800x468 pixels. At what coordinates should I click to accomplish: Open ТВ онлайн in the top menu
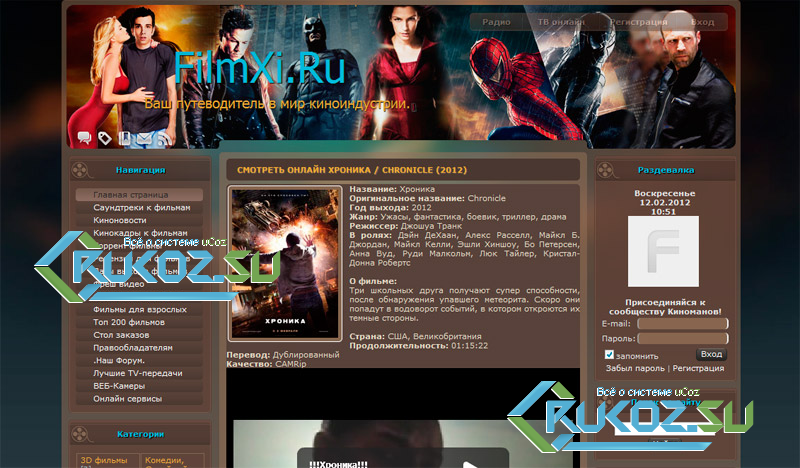[561, 22]
